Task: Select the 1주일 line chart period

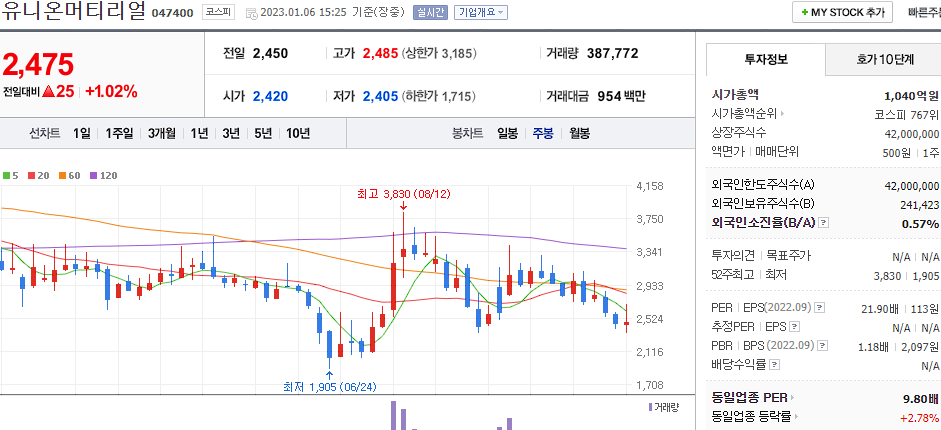Action: 119,133
